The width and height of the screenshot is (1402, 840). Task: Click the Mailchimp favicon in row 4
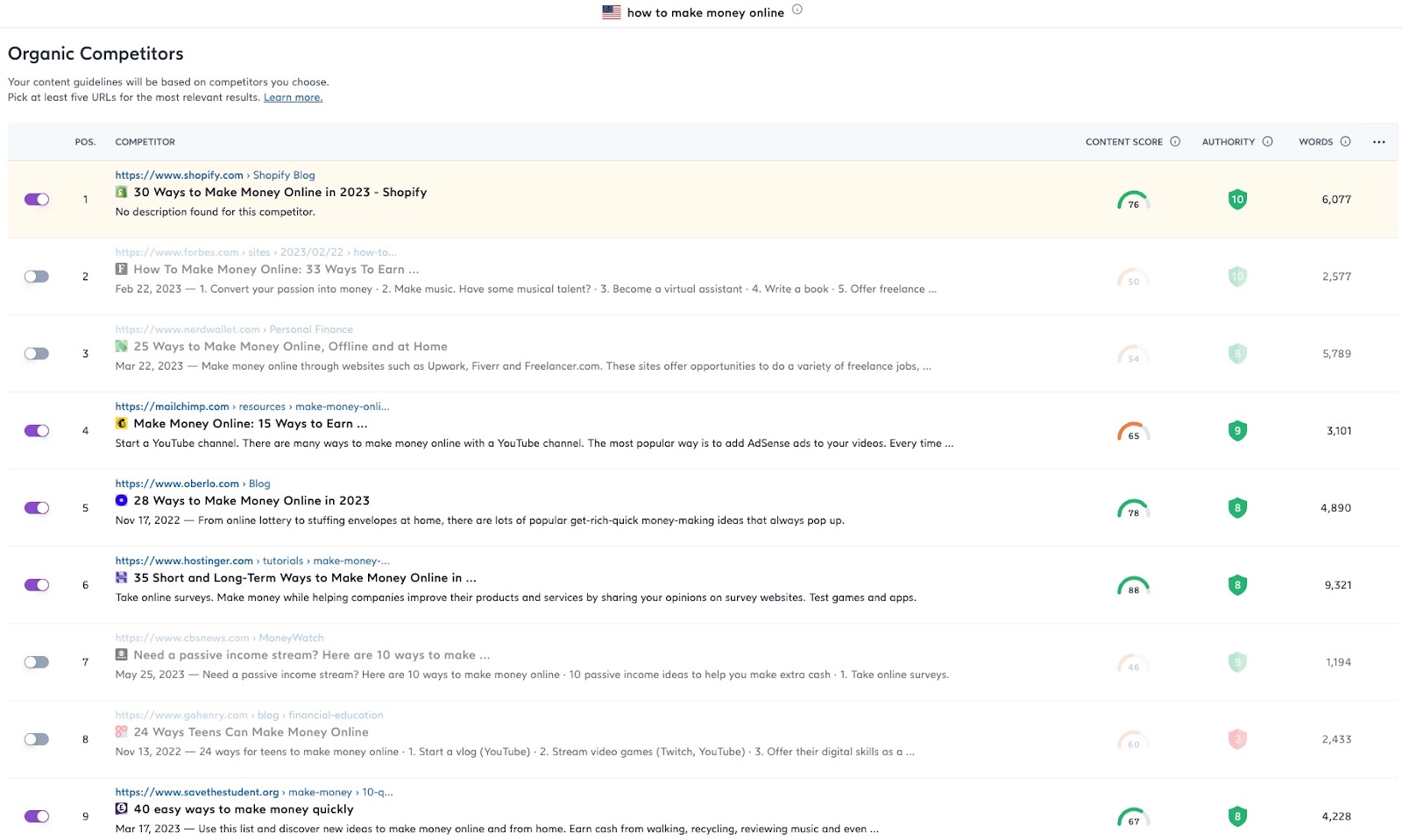pos(122,423)
